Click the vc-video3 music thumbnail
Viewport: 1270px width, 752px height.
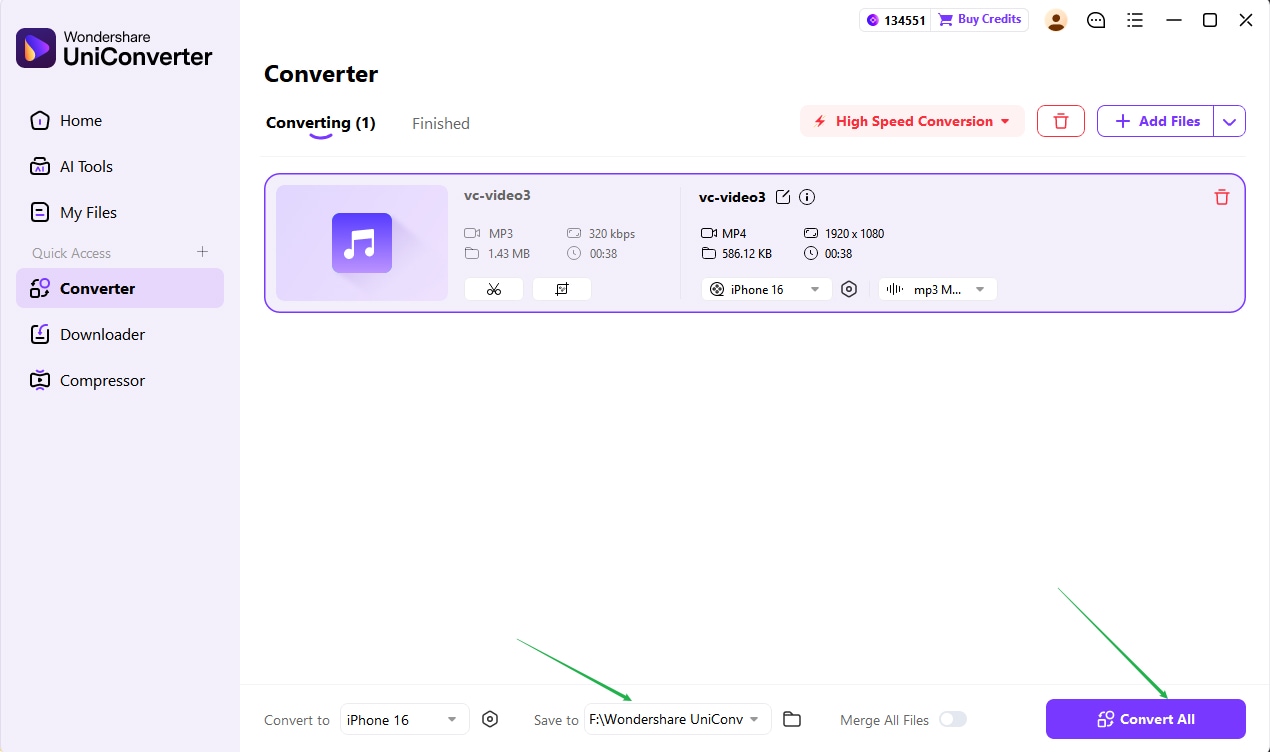[x=362, y=243]
